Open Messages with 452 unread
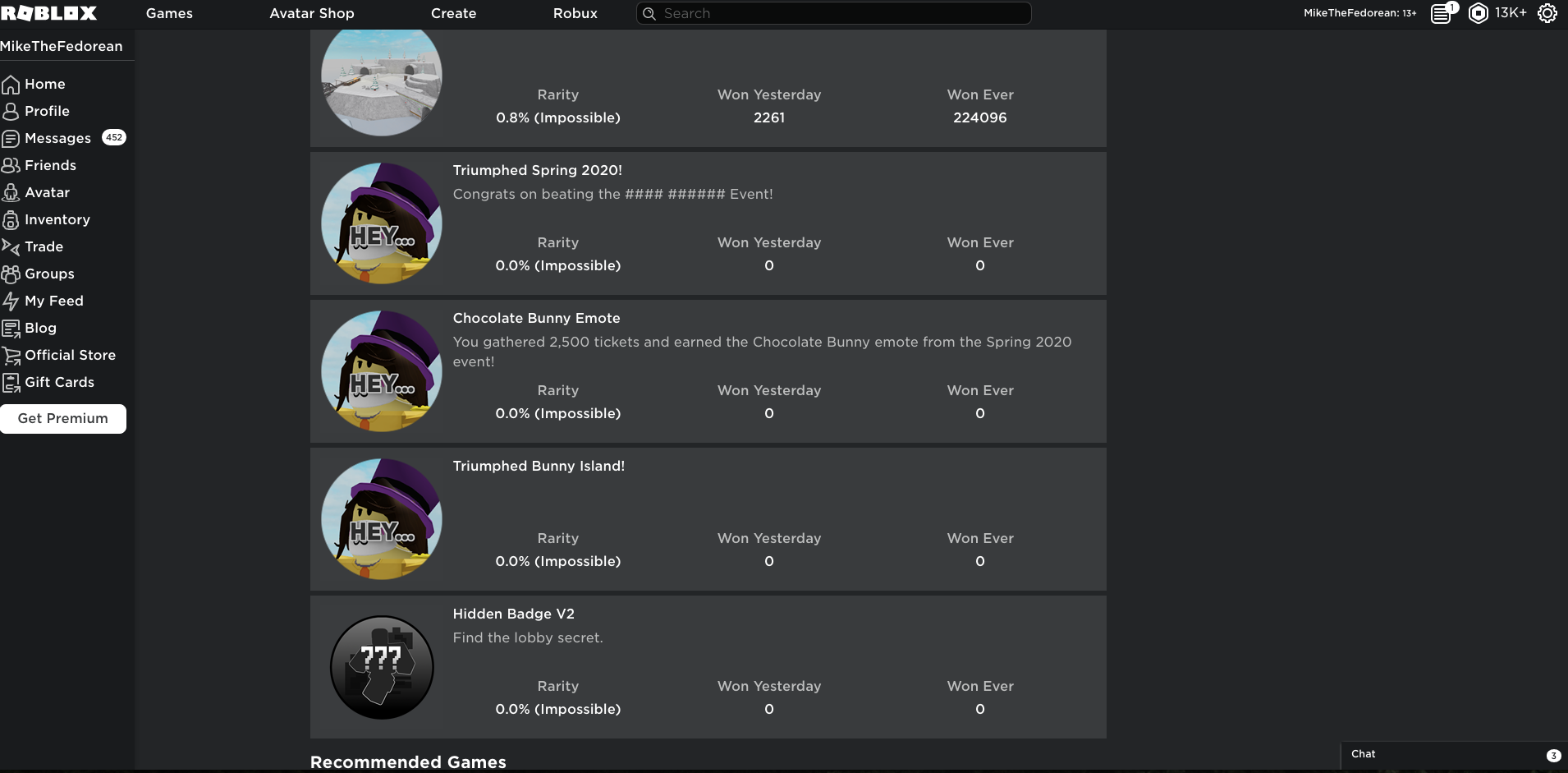The width and height of the screenshot is (1568, 773). pos(58,138)
